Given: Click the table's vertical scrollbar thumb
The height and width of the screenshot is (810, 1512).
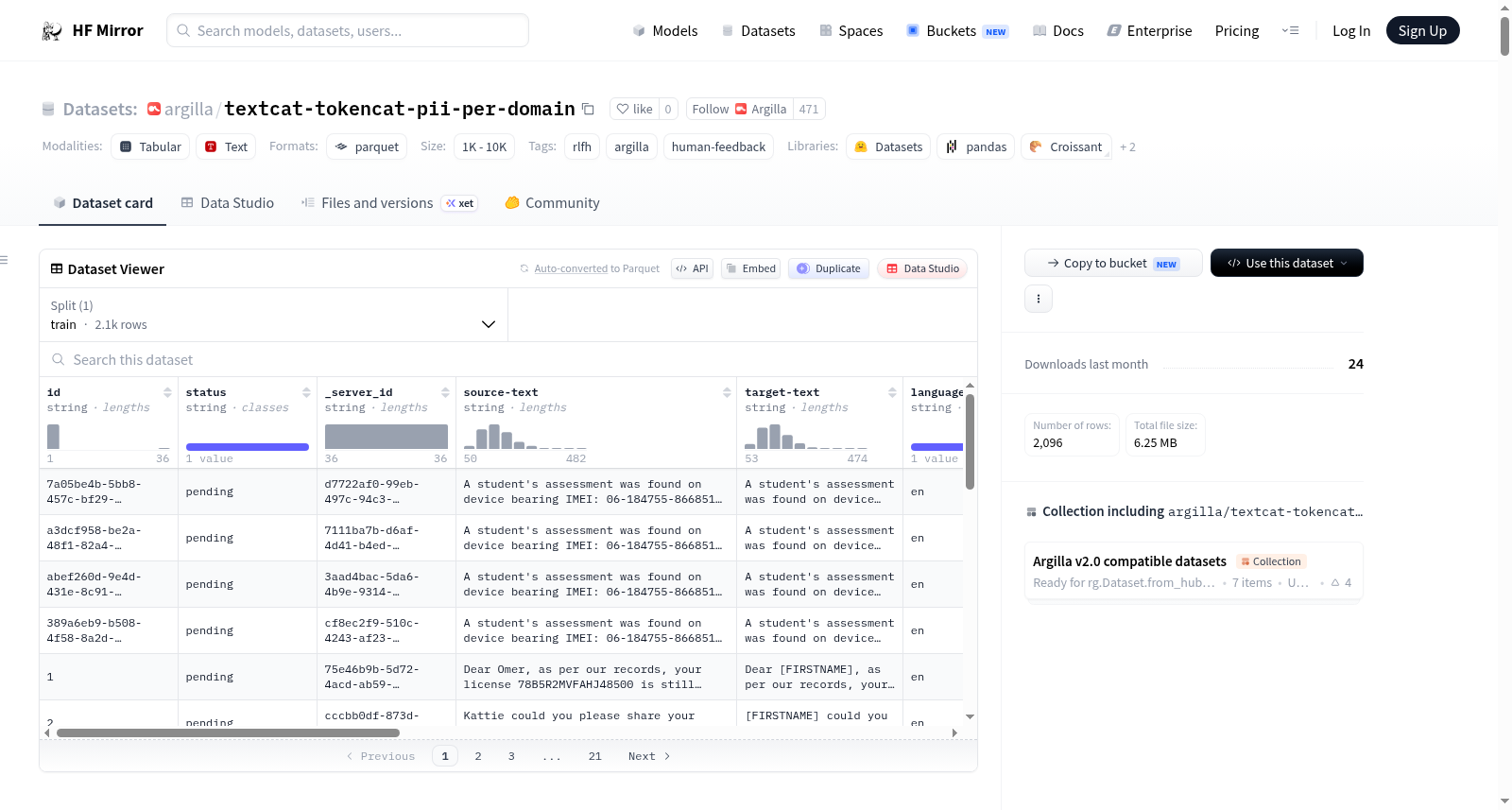Looking at the screenshot, I should [x=970, y=441].
